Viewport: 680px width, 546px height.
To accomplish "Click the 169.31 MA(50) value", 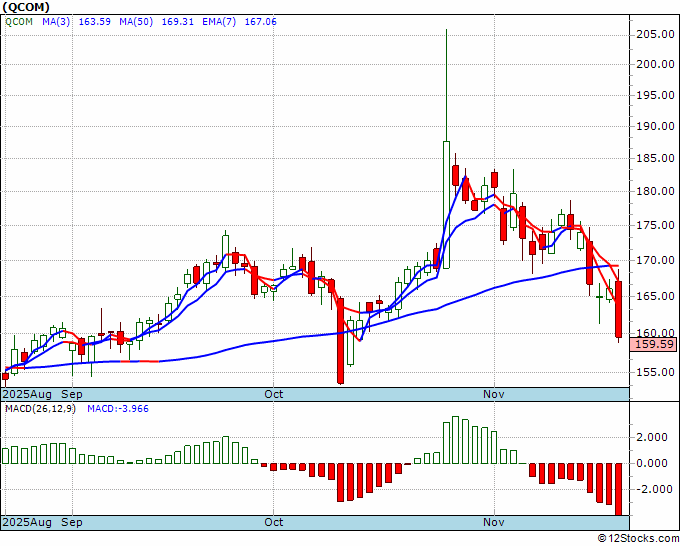I will pyautogui.click(x=177, y=21).
